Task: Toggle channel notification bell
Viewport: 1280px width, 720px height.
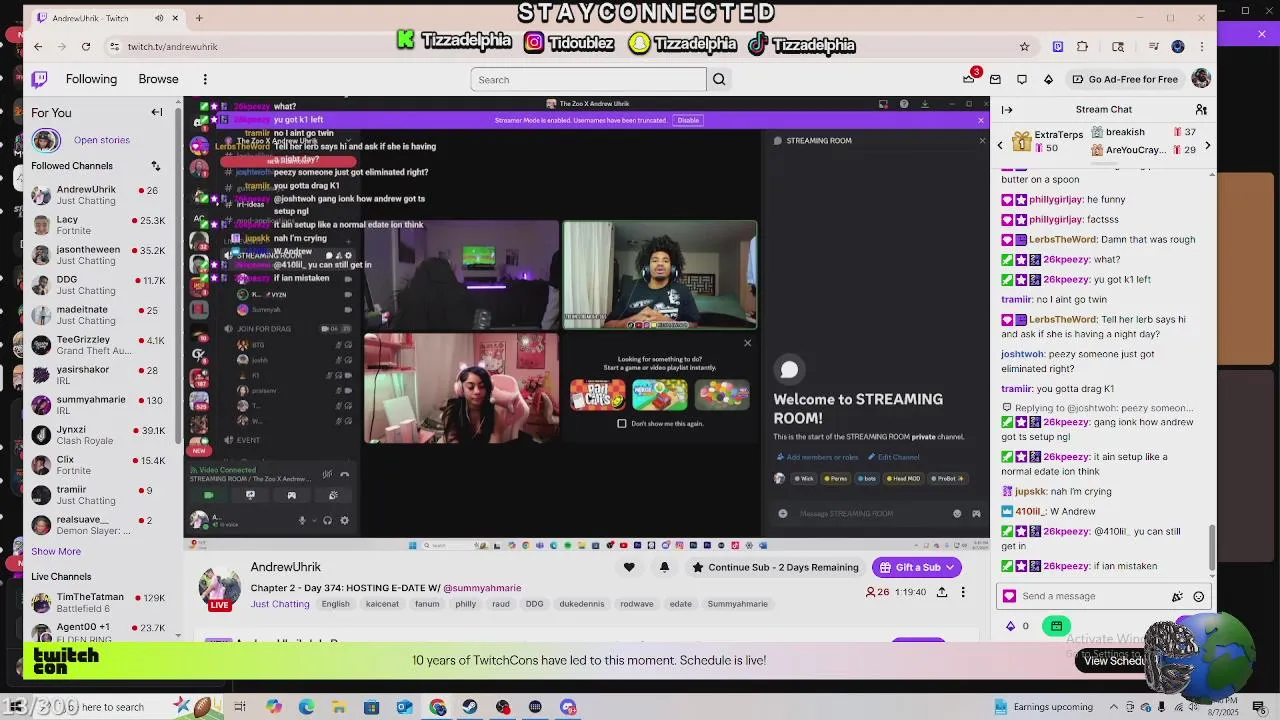Action: (x=664, y=567)
